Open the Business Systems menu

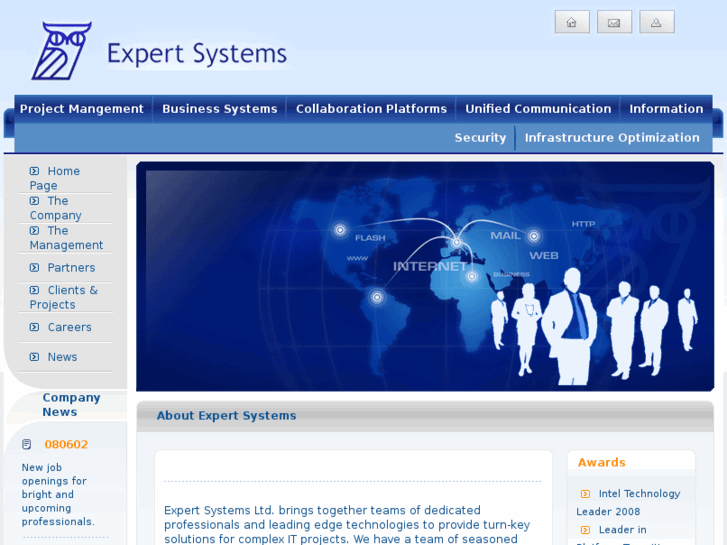click(x=220, y=109)
